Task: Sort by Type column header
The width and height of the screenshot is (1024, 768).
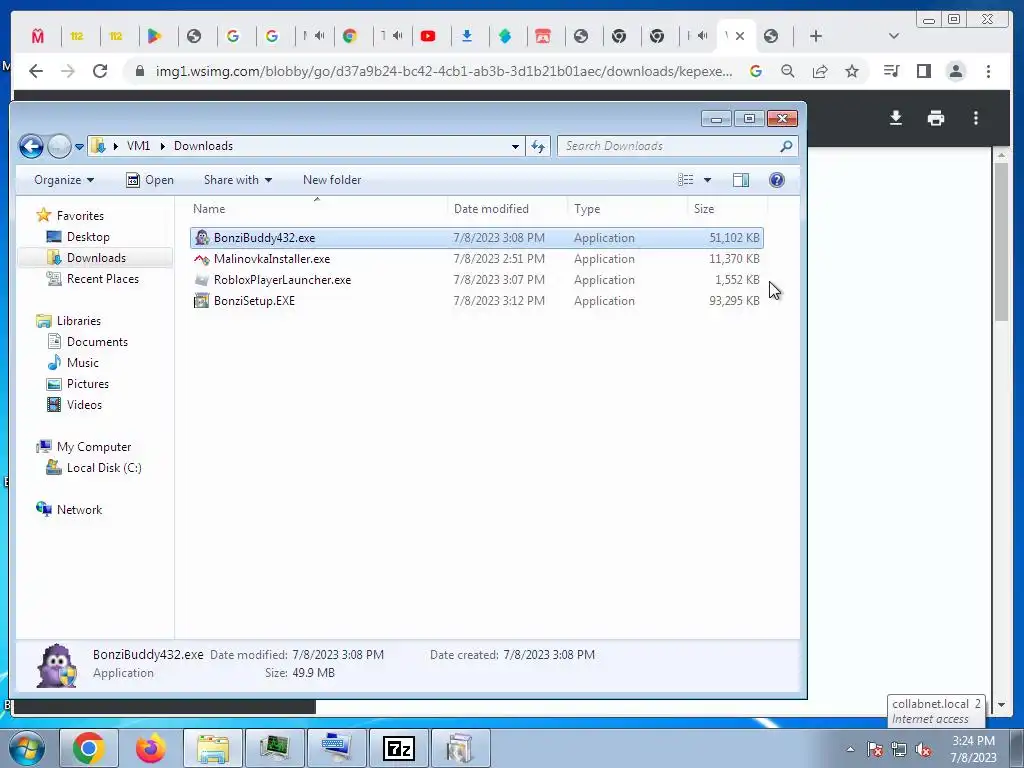Action: pos(627,209)
